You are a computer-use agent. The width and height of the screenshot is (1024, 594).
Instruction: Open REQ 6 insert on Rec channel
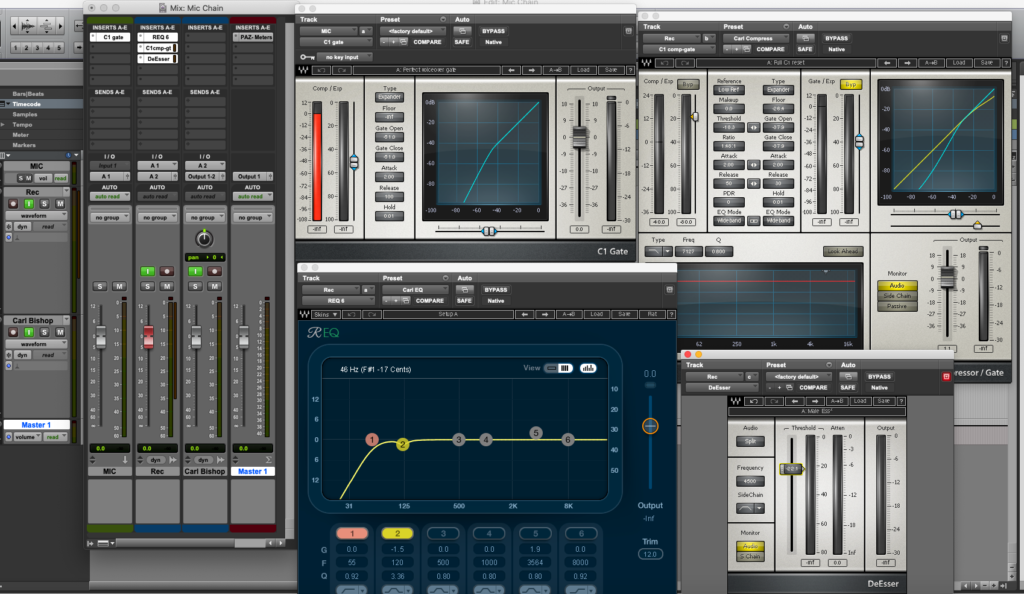tap(157, 37)
